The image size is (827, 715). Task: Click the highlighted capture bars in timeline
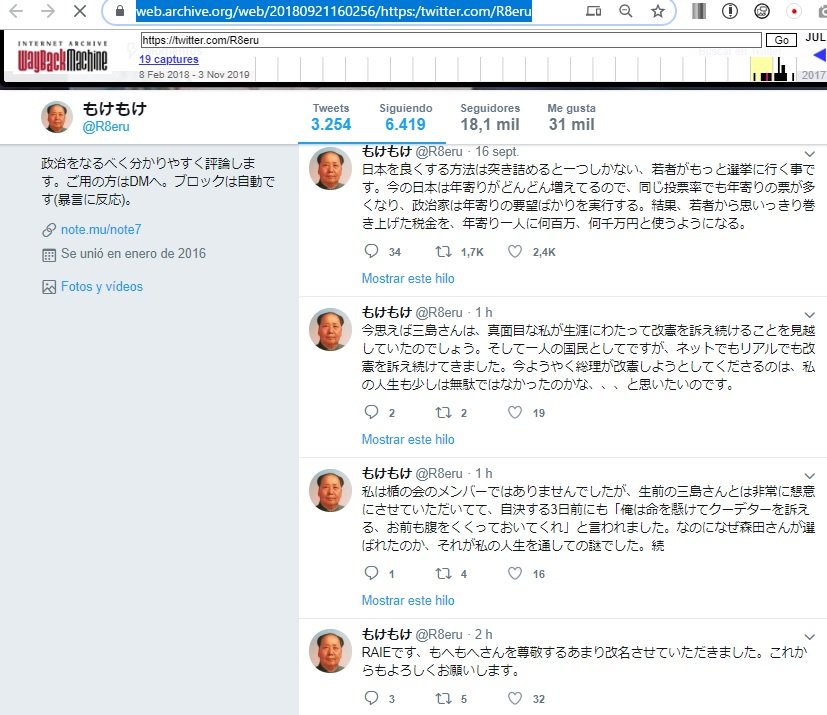(x=761, y=69)
